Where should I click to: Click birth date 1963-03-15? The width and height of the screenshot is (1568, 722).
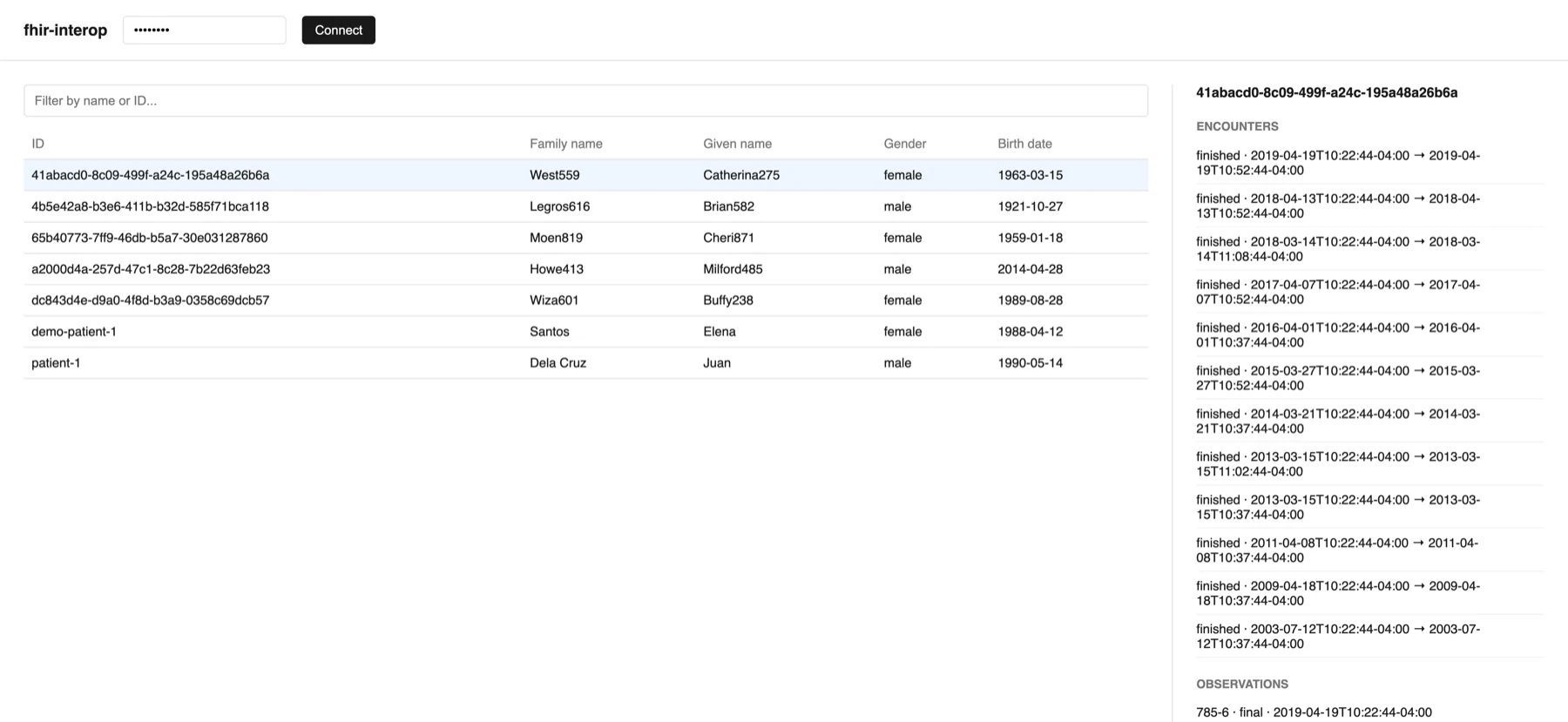pos(1031,175)
